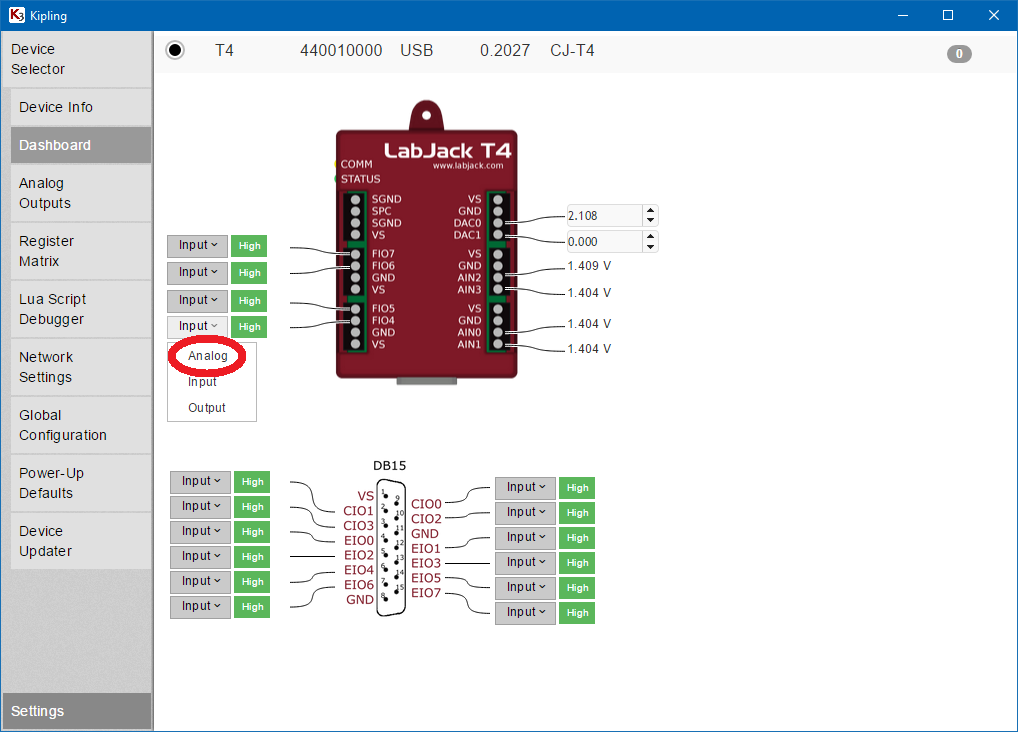Select the T4 device radio button
Viewport: 1018px width, 732px height.
tap(175, 50)
